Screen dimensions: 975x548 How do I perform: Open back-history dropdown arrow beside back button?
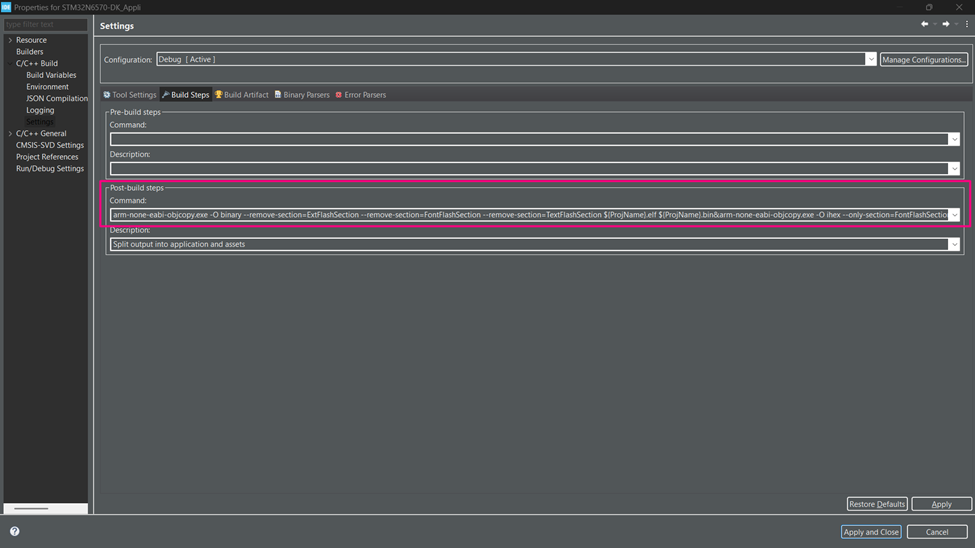tap(935, 24)
